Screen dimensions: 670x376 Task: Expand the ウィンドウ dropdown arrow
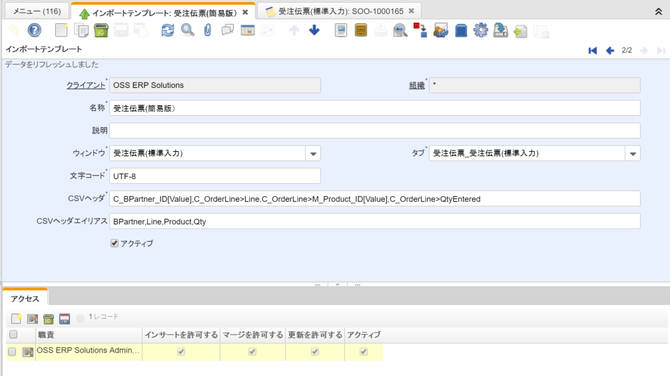coord(313,153)
